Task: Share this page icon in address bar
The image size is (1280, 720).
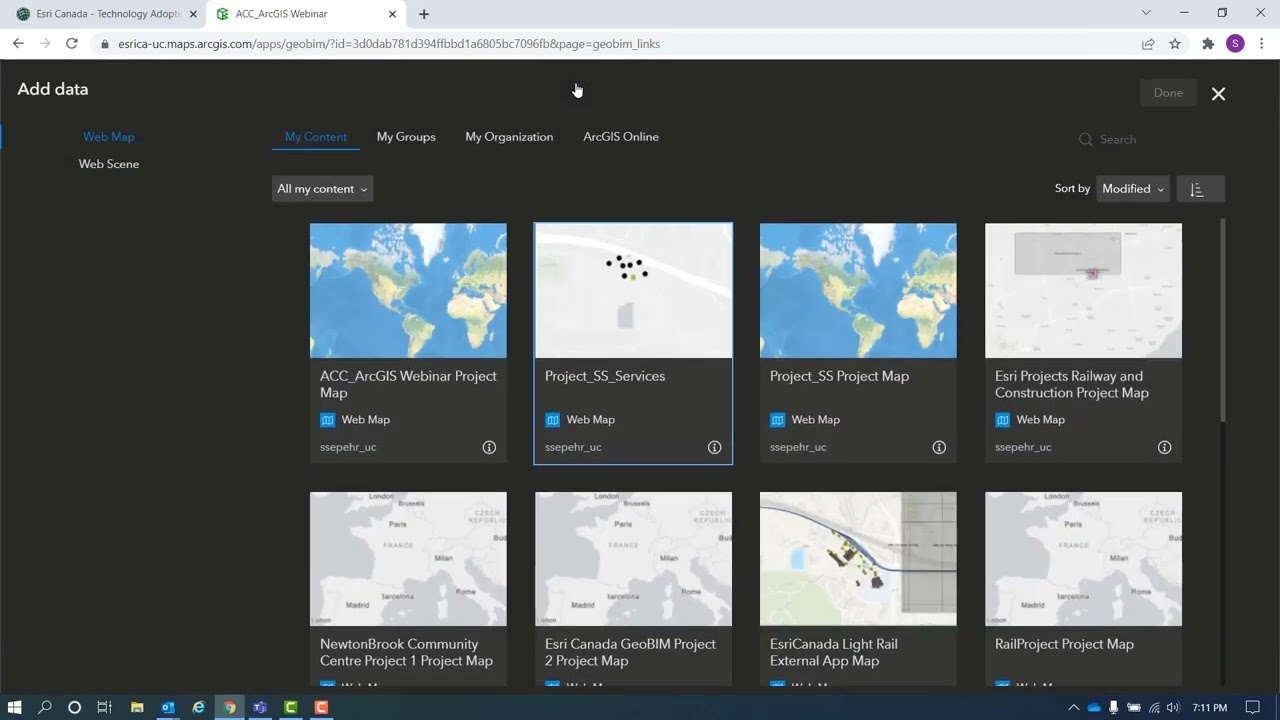Action: point(1148,44)
